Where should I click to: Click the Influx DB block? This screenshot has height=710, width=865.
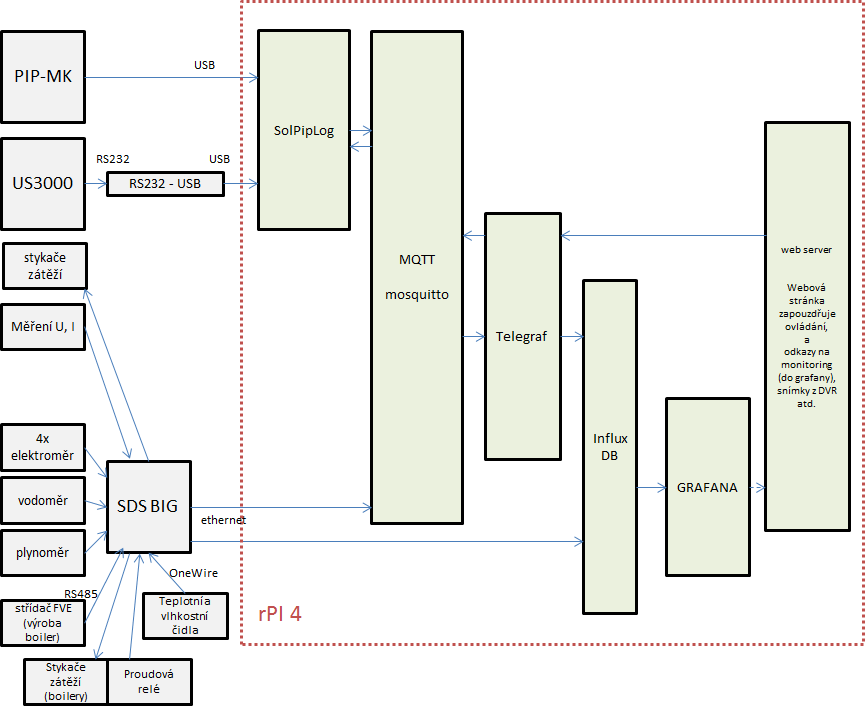click(x=610, y=447)
